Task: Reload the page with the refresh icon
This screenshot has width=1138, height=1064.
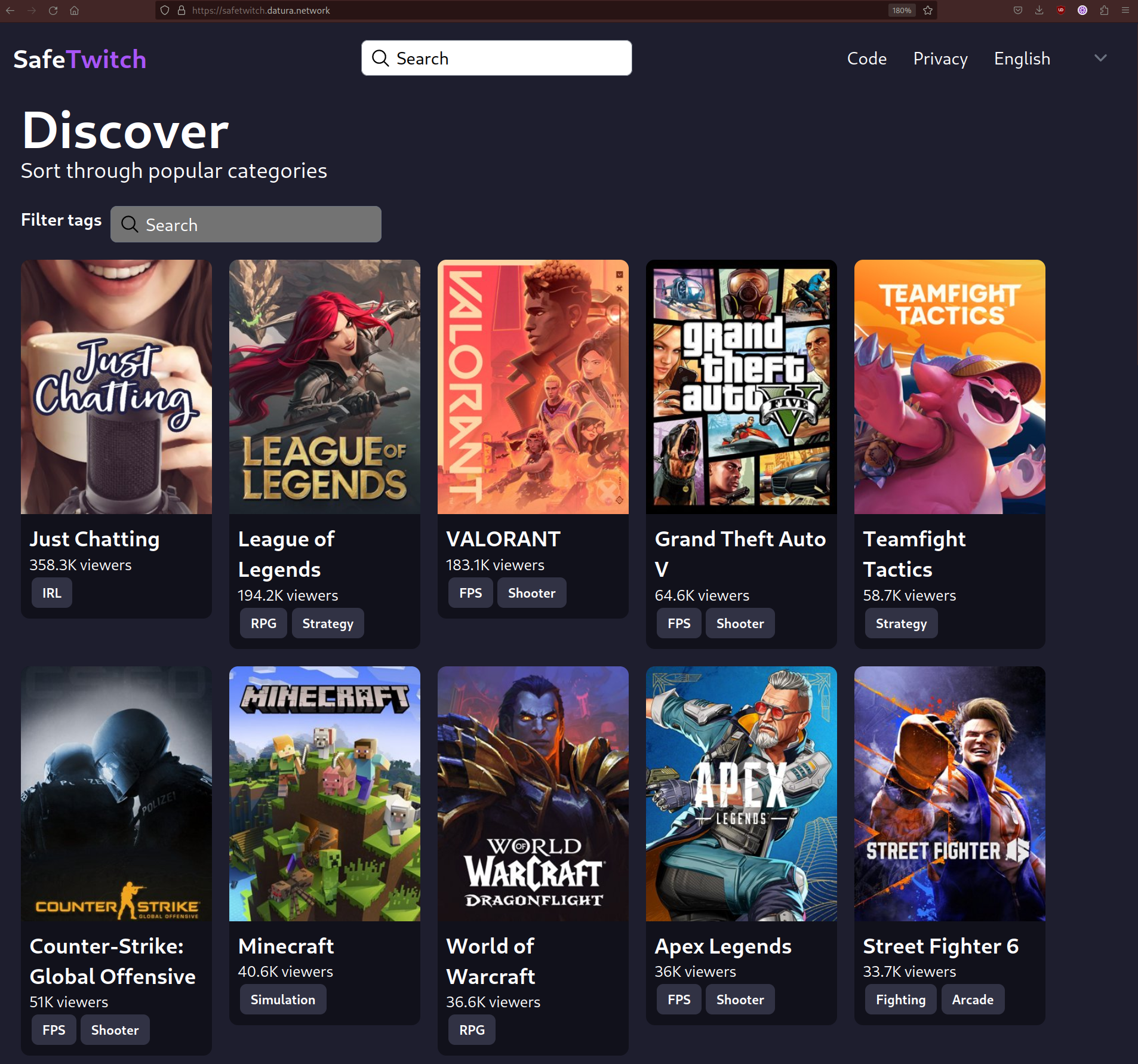Action: tap(53, 10)
